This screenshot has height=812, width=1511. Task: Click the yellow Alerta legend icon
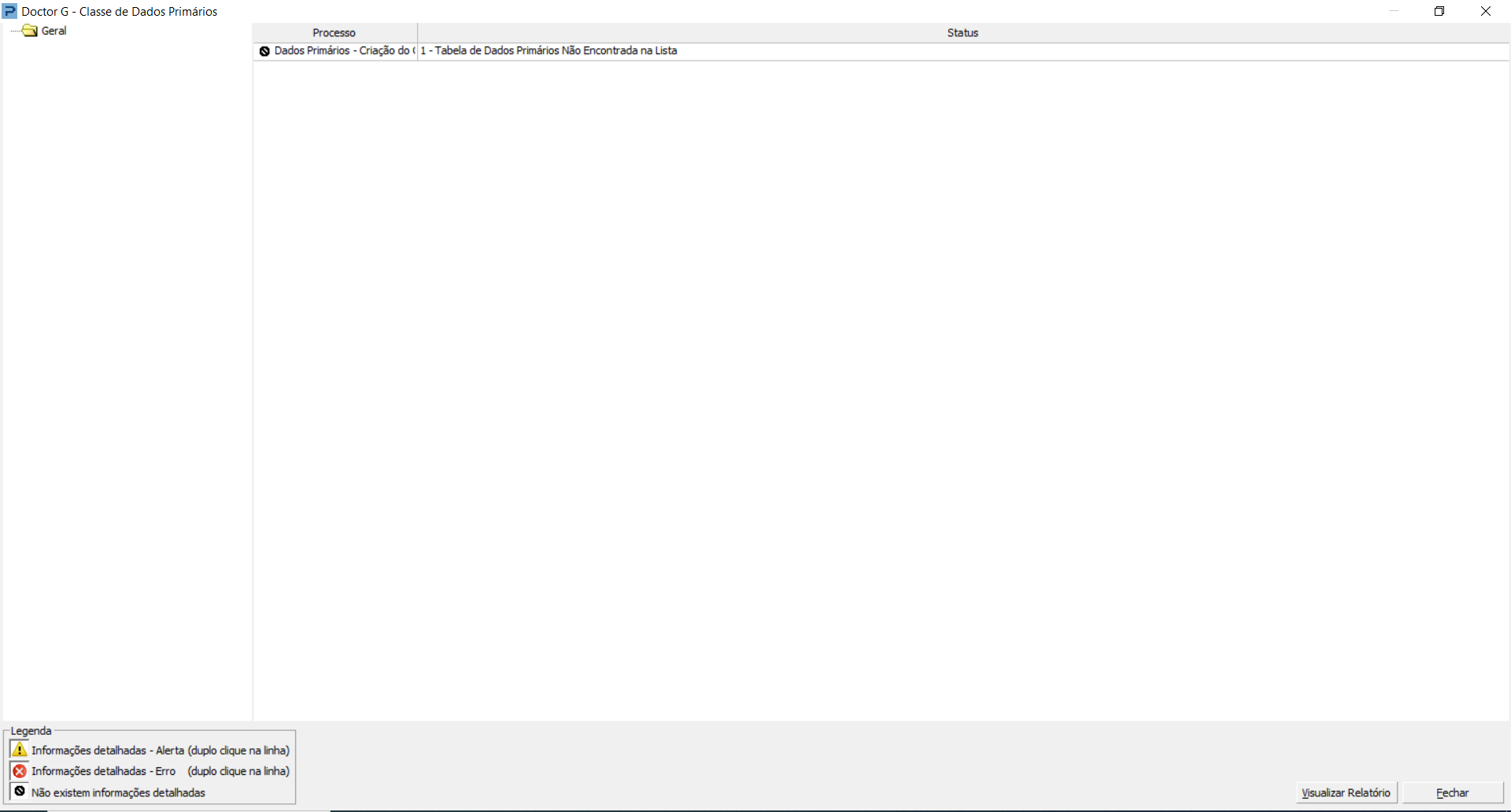point(20,750)
